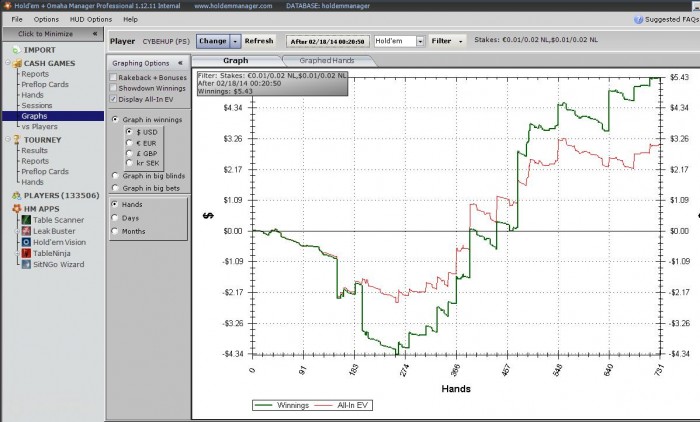Open Cash Games Reports
Image resolution: width=700 pixels, height=422 pixels.
[x=35, y=74]
